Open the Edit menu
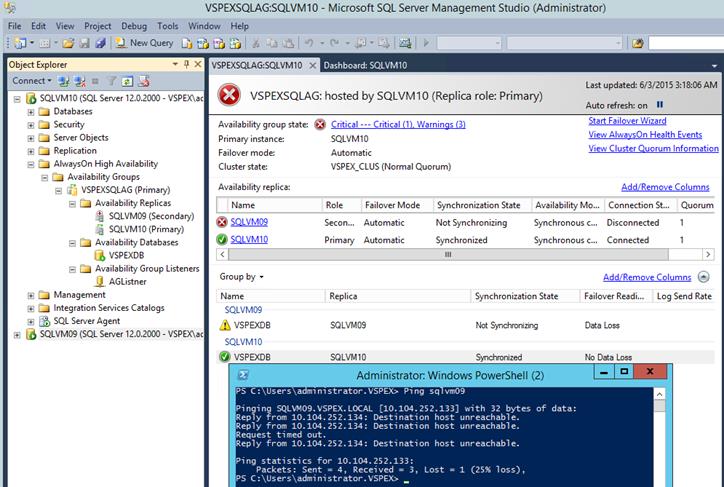This screenshot has width=724, height=487. click(x=38, y=26)
